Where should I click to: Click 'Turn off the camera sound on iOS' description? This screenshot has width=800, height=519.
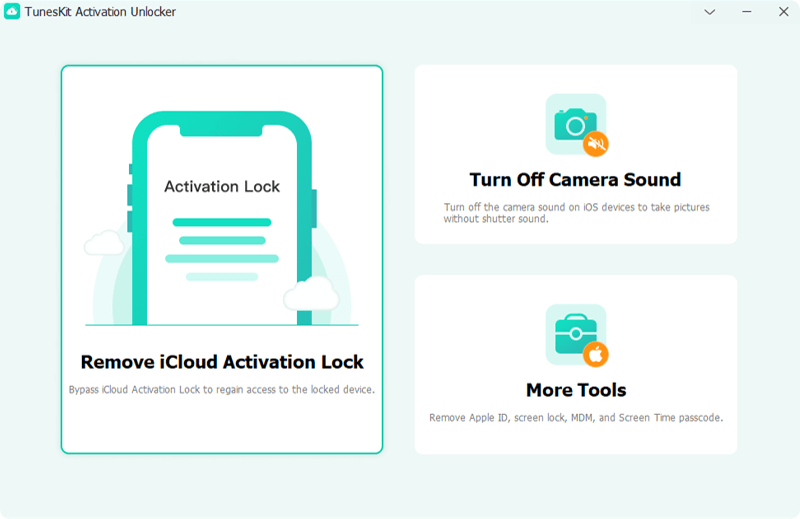pyautogui.click(x=576, y=213)
